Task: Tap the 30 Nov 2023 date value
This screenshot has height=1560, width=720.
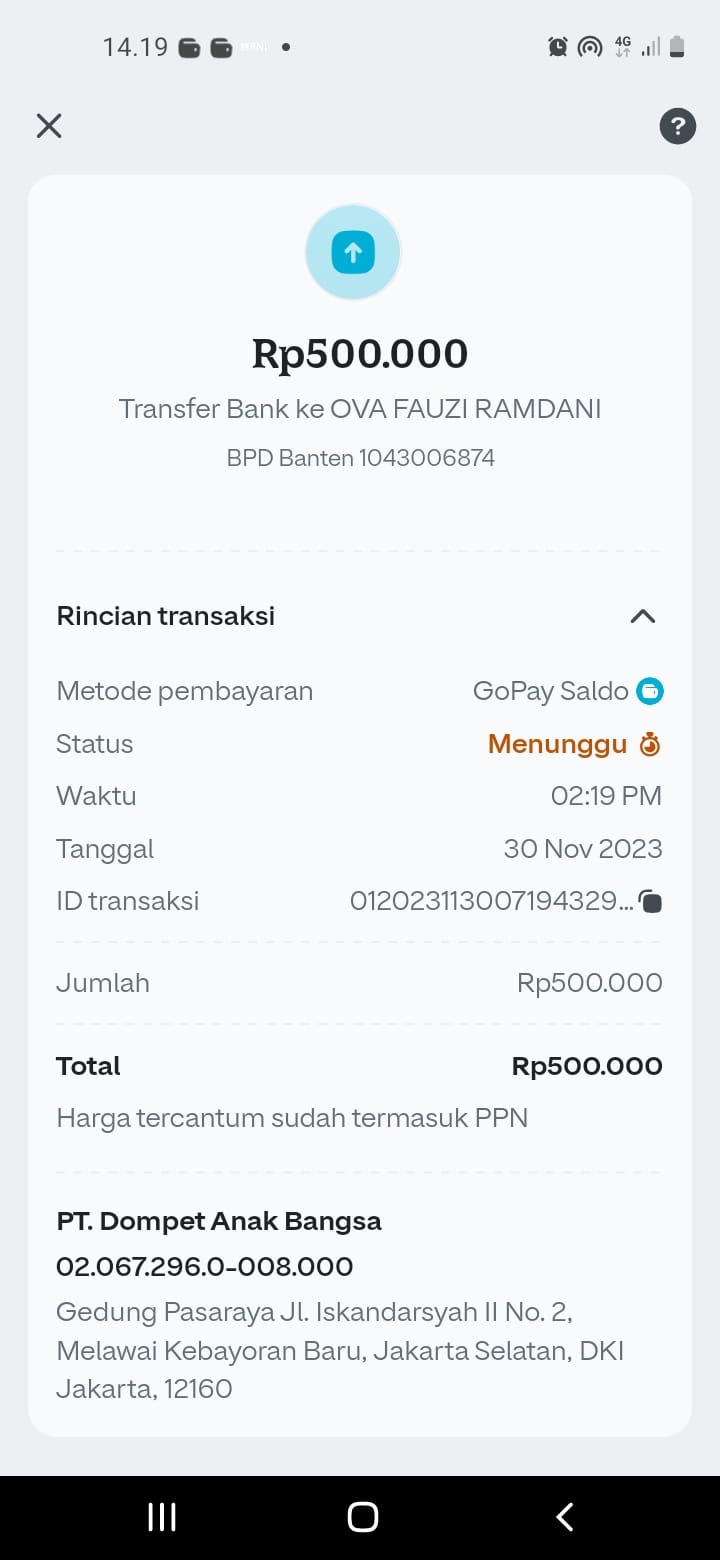Action: 583,849
